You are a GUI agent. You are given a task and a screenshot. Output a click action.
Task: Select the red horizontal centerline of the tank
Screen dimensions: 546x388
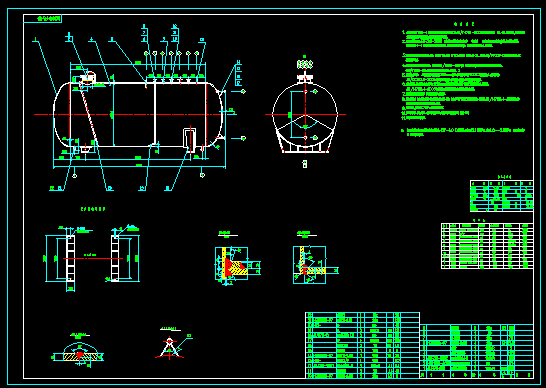[136, 114]
